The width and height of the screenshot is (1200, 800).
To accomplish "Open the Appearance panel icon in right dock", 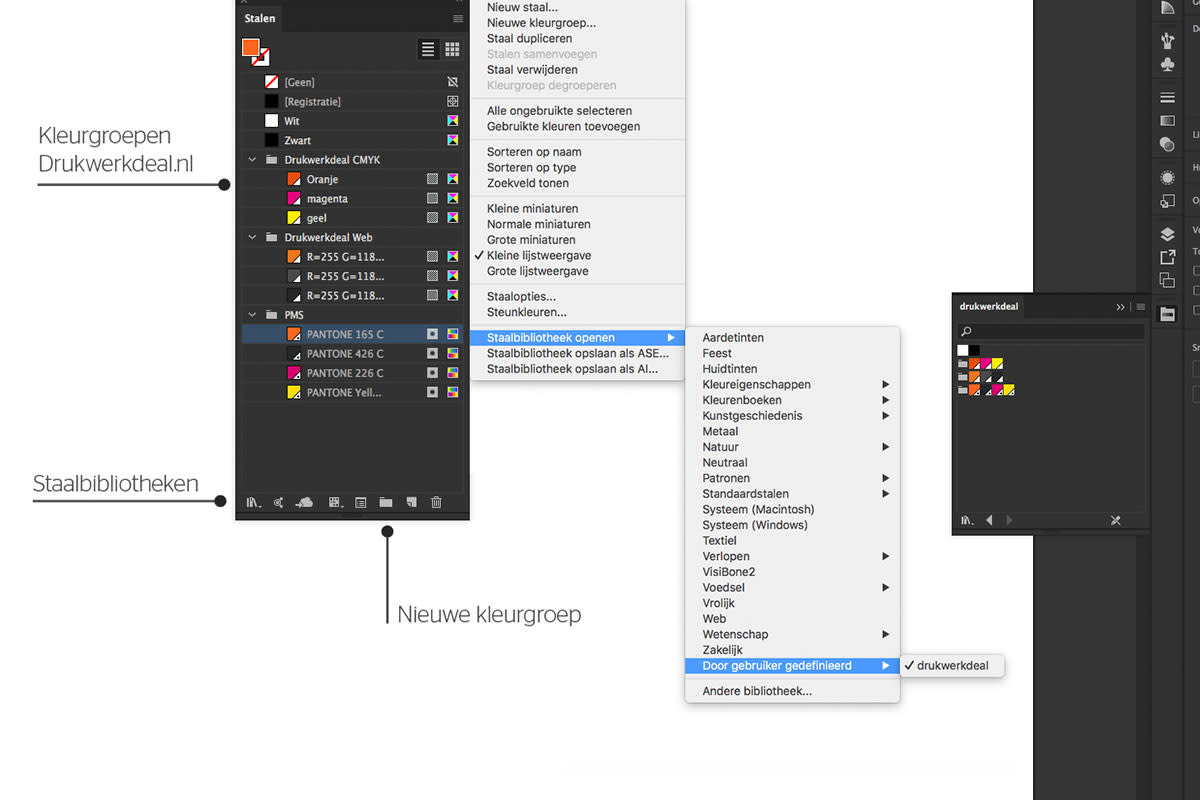I will point(1167,177).
